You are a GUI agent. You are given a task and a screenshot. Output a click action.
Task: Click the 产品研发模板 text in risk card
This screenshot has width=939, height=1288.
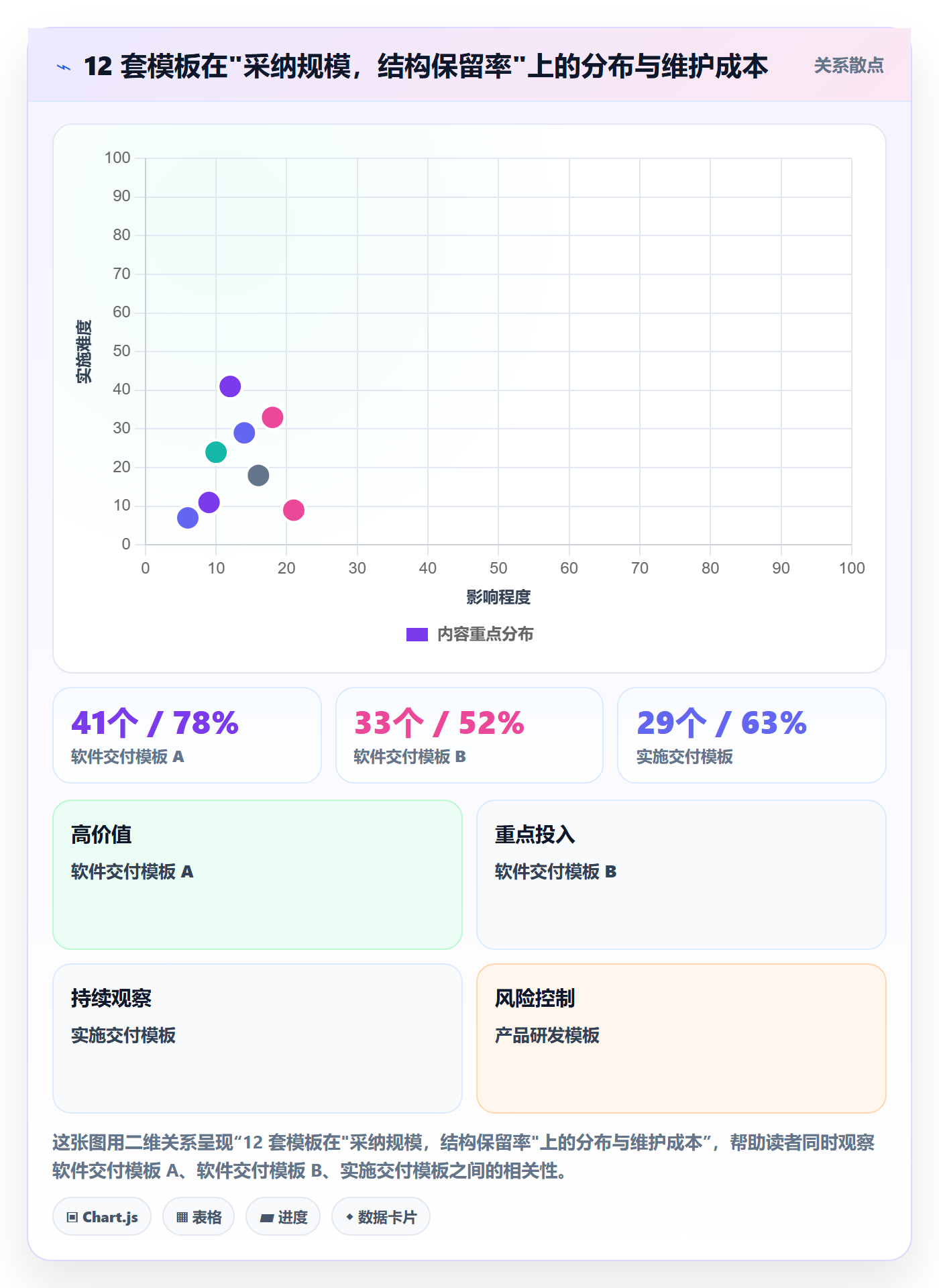click(547, 1035)
